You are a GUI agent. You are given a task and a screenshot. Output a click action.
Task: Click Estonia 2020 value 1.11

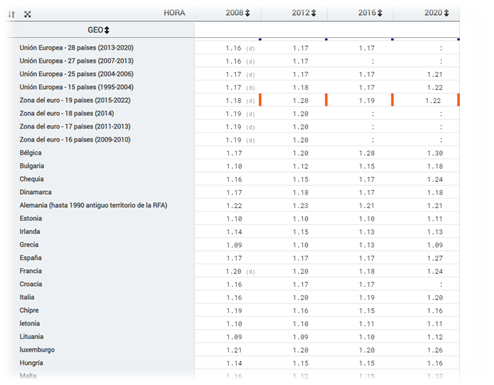(x=435, y=219)
